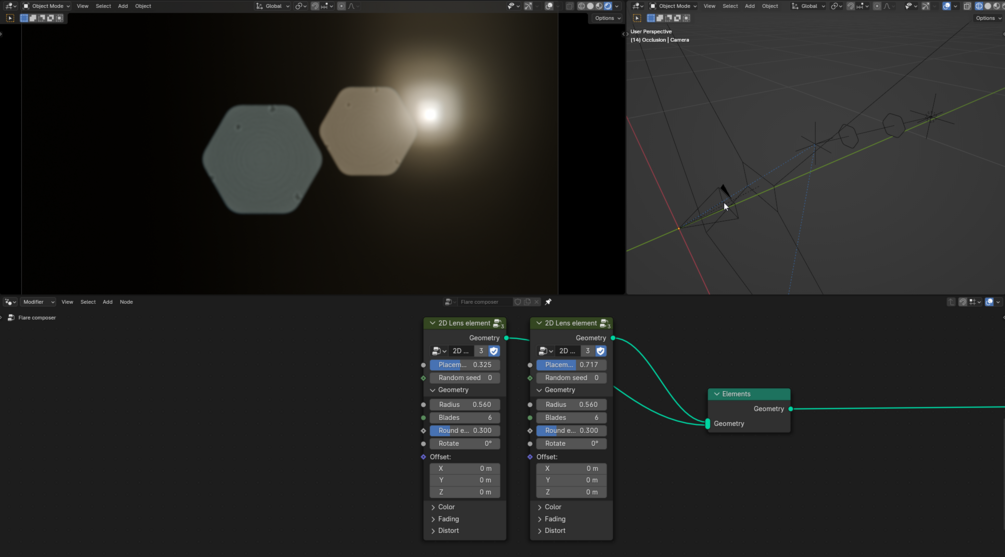Select rendered shading mode in left viewport
The height and width of the screenshot is (557, 1005).
pos(608,6)
